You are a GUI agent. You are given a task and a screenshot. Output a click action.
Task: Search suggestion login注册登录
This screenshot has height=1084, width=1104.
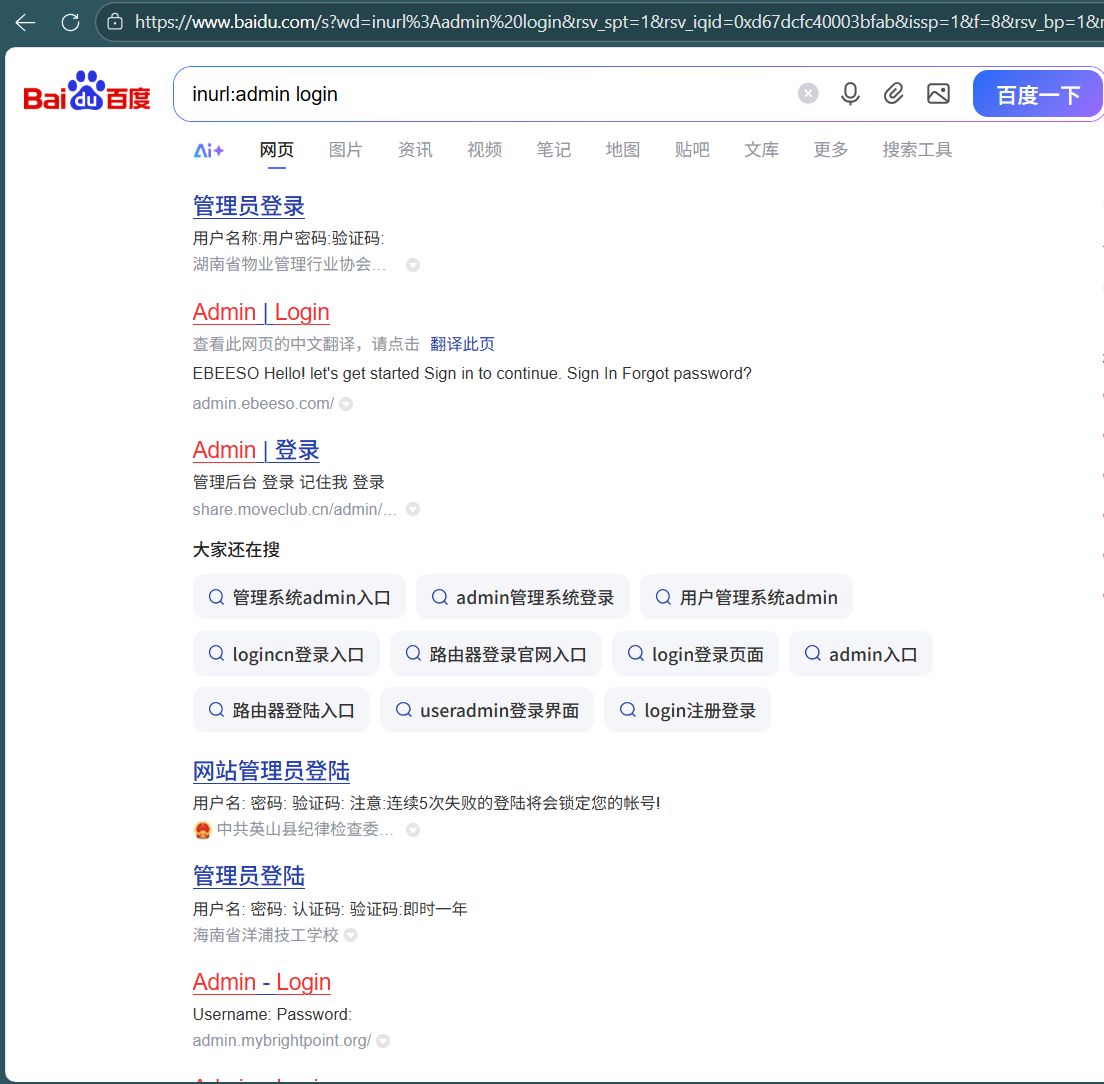pos(687,710)
